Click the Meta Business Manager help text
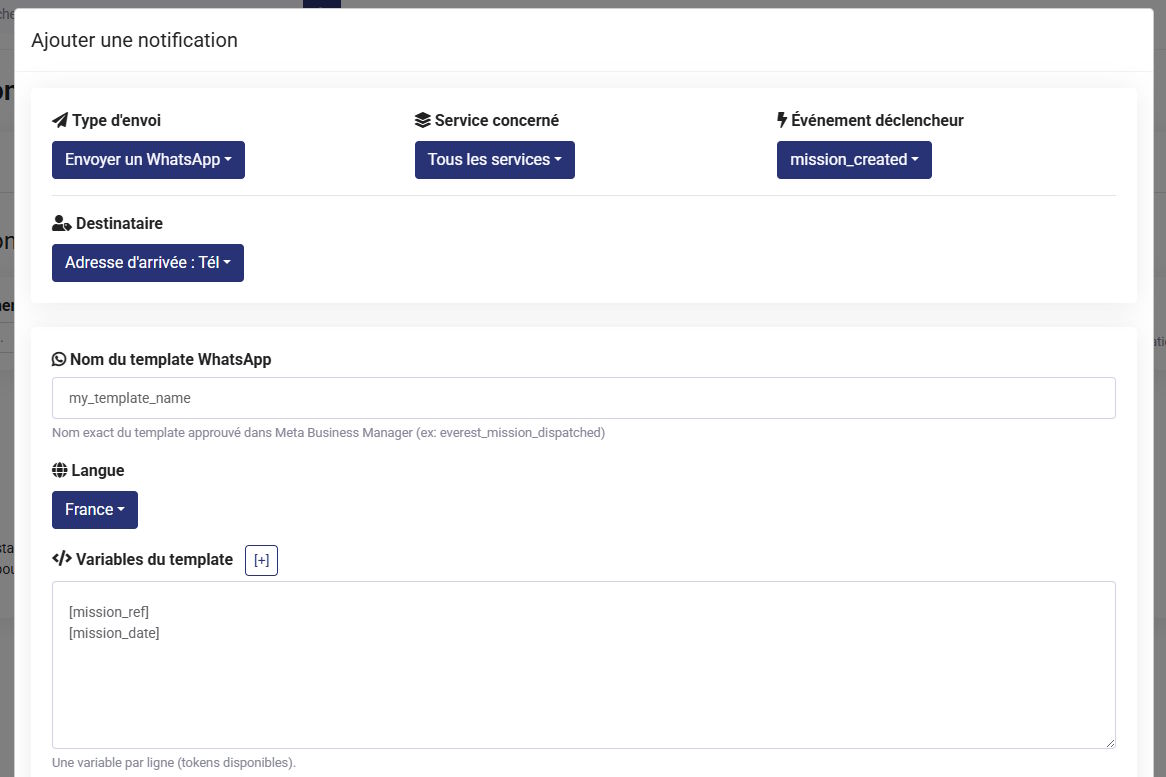 [x=328, y=433]
